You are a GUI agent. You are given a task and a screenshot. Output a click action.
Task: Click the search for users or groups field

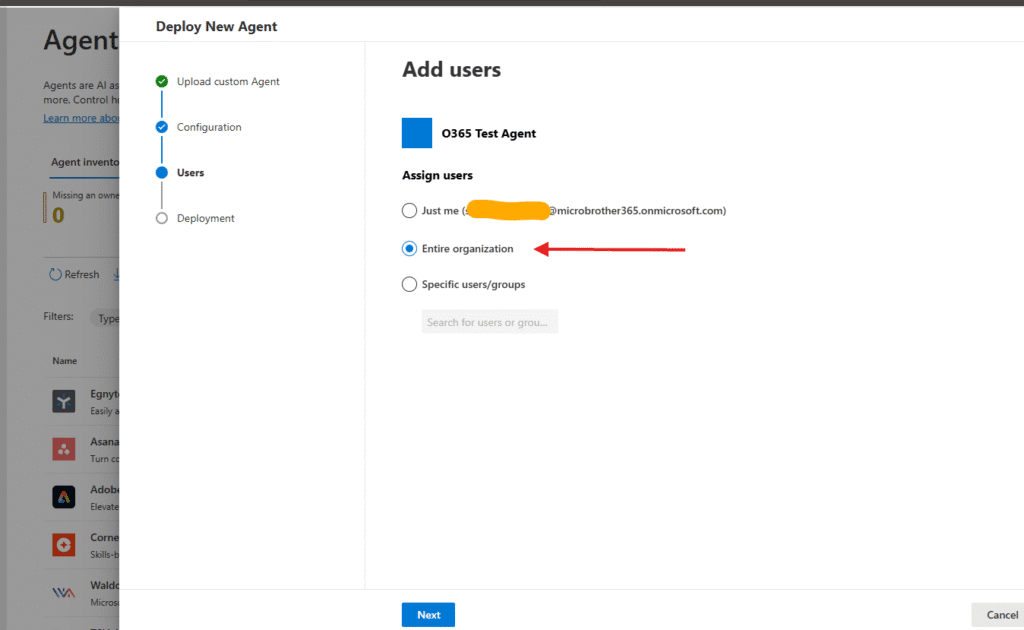(489, 322)
